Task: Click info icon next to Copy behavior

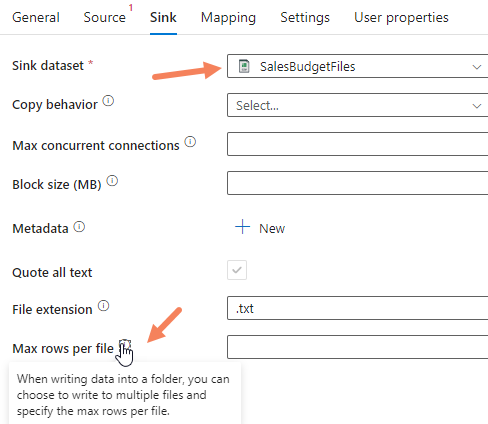Action: [x=108, y=101]
